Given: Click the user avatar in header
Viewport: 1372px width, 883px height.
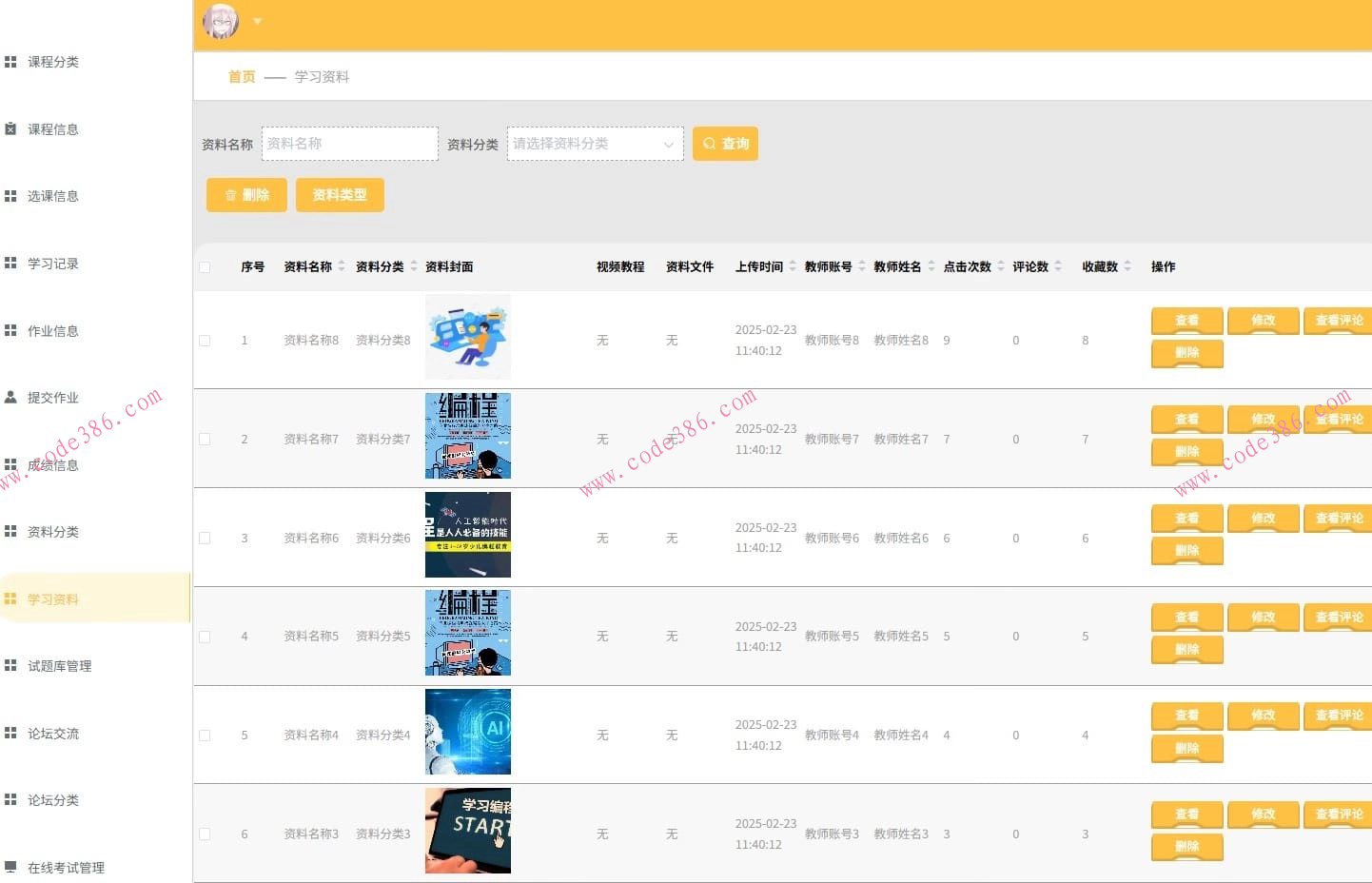Looking at the screenshot, I should tap(221, 21).
